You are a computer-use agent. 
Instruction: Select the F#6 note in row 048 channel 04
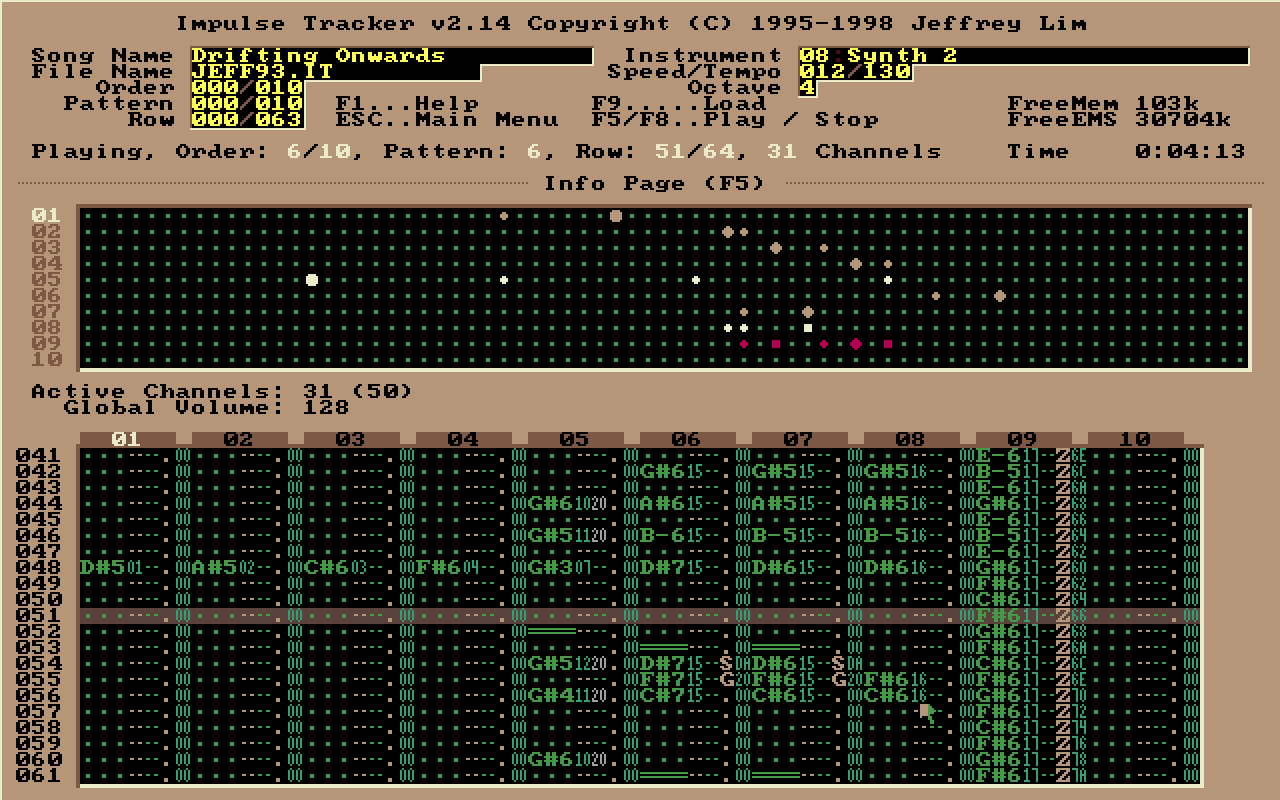click(439, 568)
